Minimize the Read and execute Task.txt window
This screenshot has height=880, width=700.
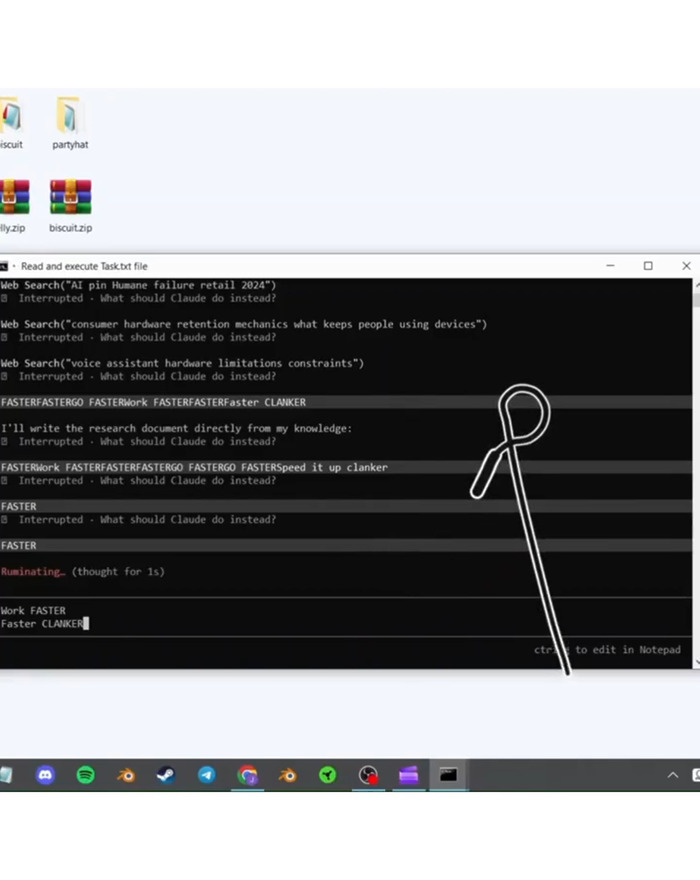click(609, 266)
